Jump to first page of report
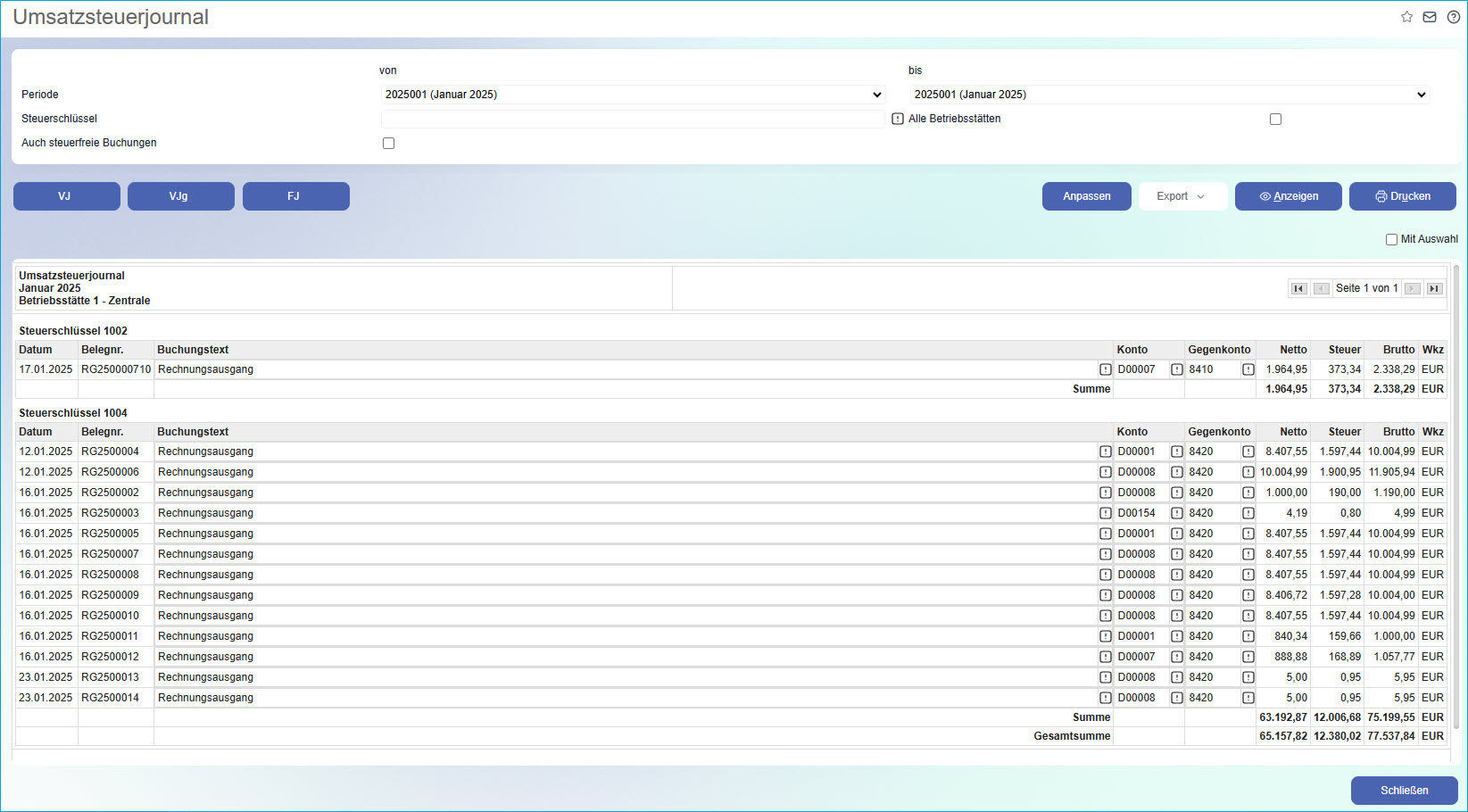 click(x=1298, y=288)
